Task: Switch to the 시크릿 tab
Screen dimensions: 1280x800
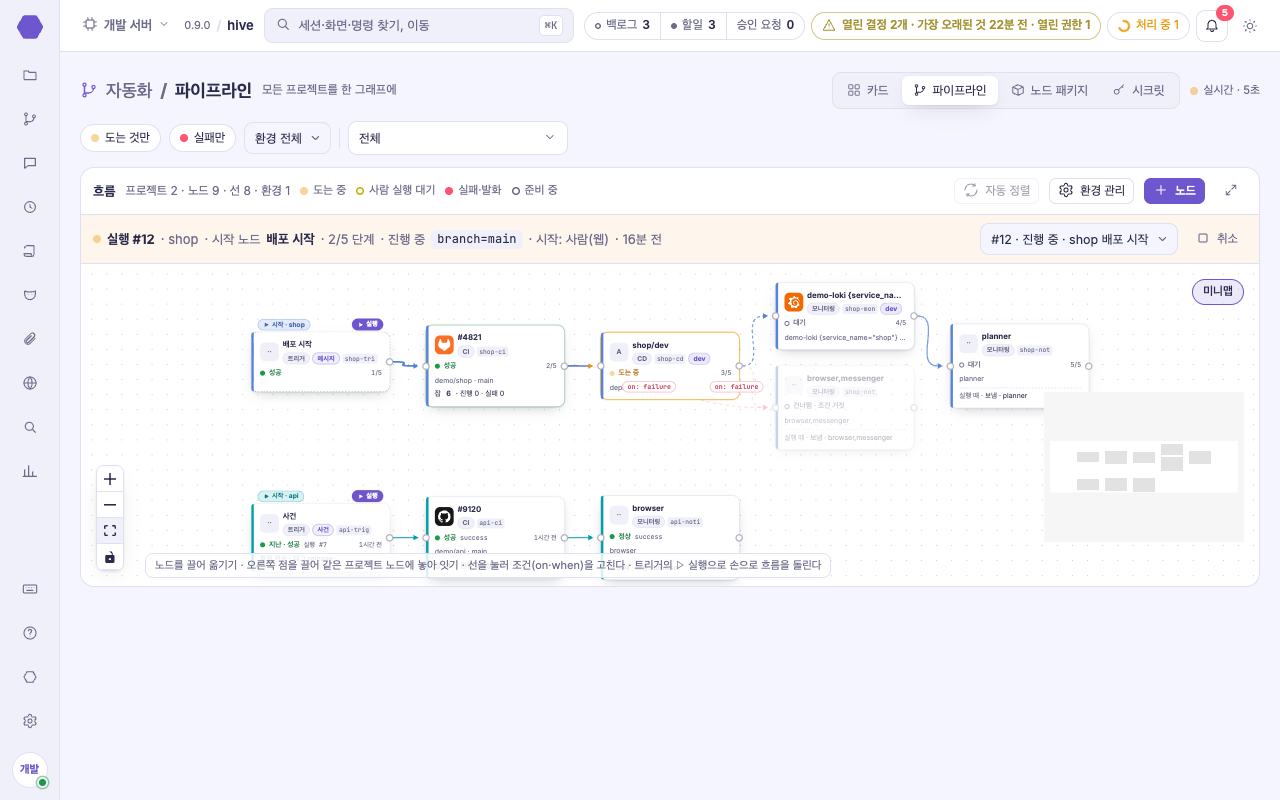Action: tap(1139, 90)
